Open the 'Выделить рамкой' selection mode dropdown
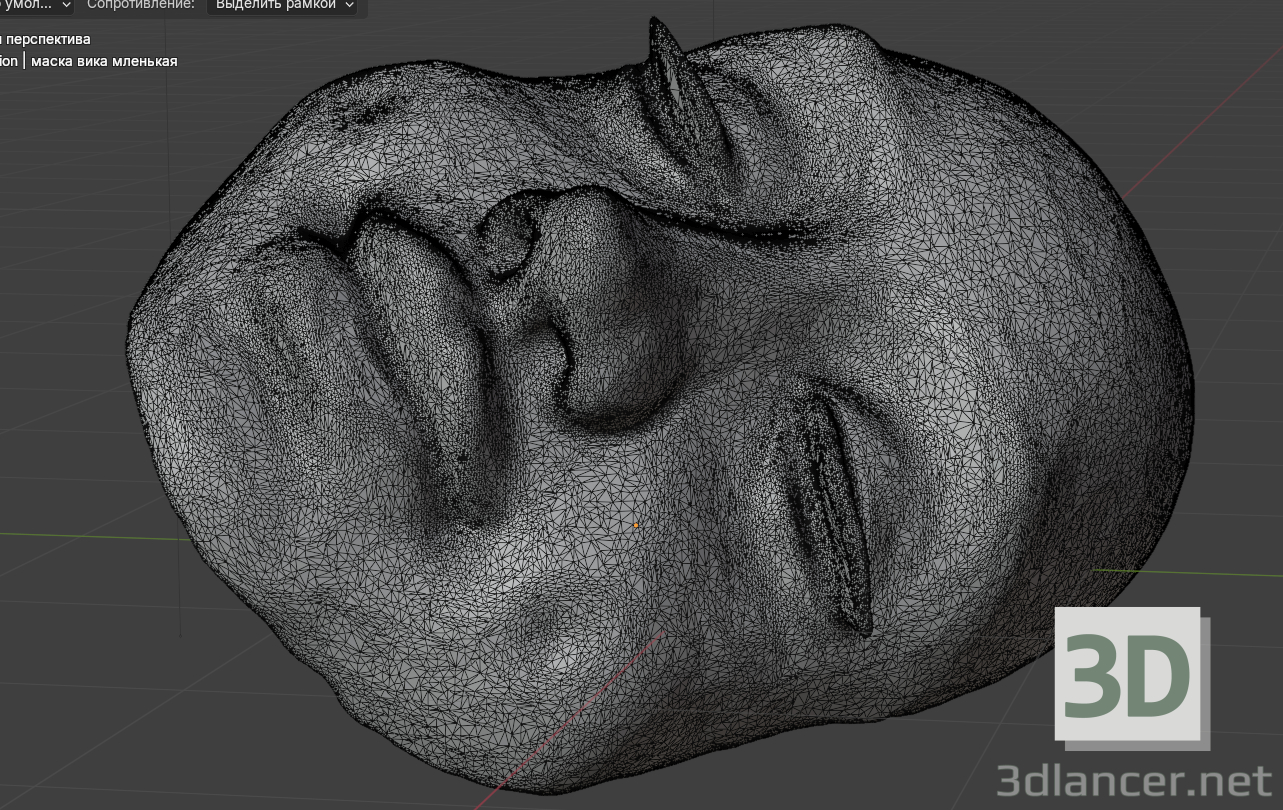Viewport: 1283px width, 810px height. coord(284,5)
